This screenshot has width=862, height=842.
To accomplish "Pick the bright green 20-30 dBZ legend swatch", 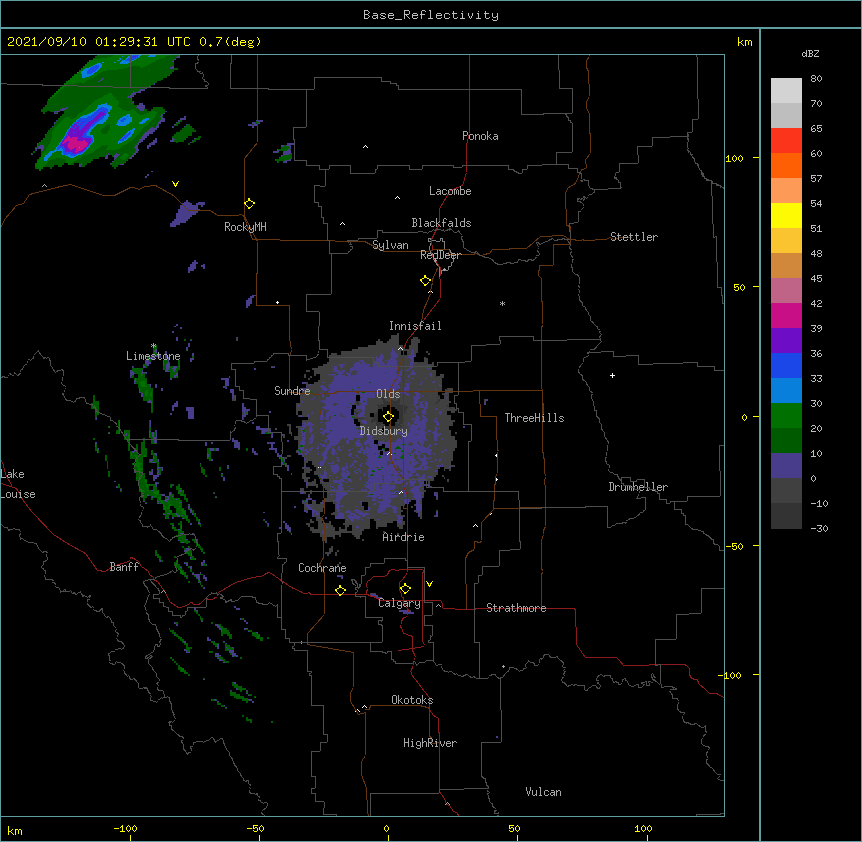I will point(786,416).
